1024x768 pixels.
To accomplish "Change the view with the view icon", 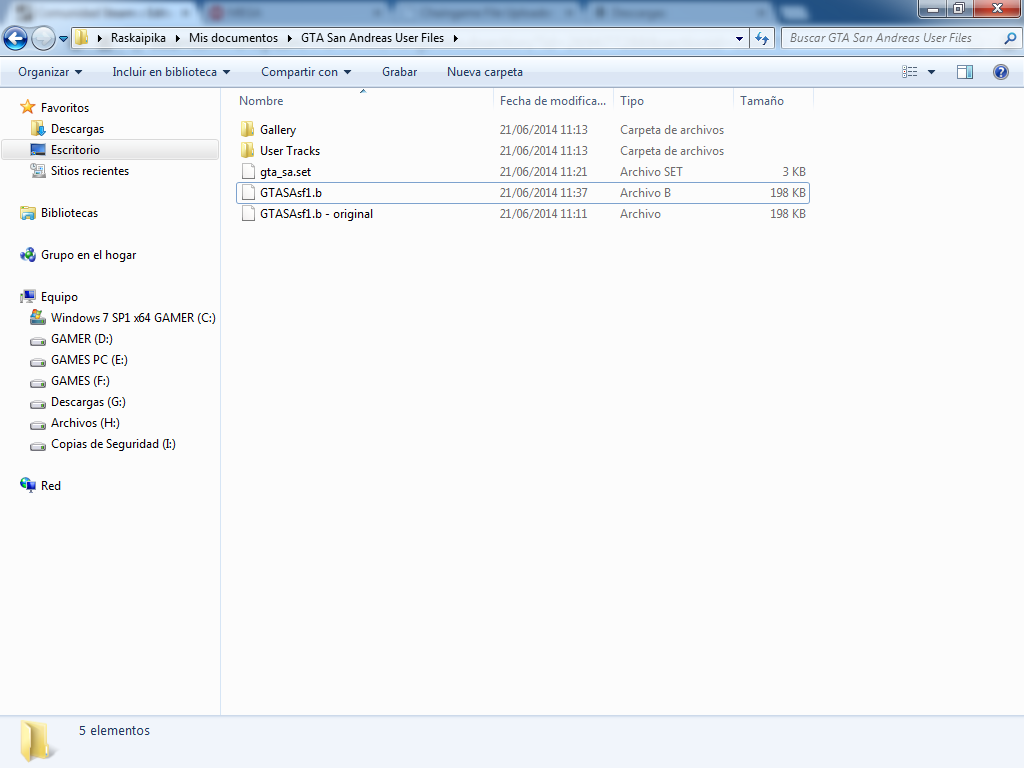I will 910,72.
